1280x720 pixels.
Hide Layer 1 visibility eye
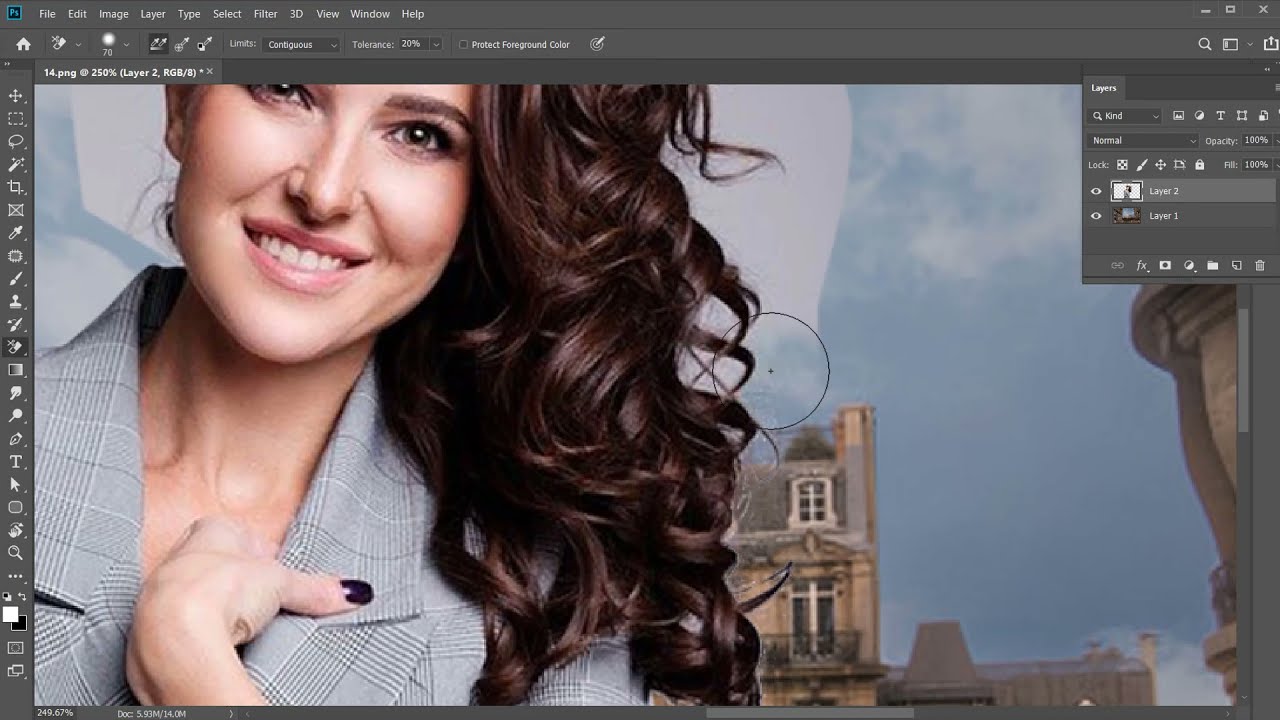pos(1096,216)
